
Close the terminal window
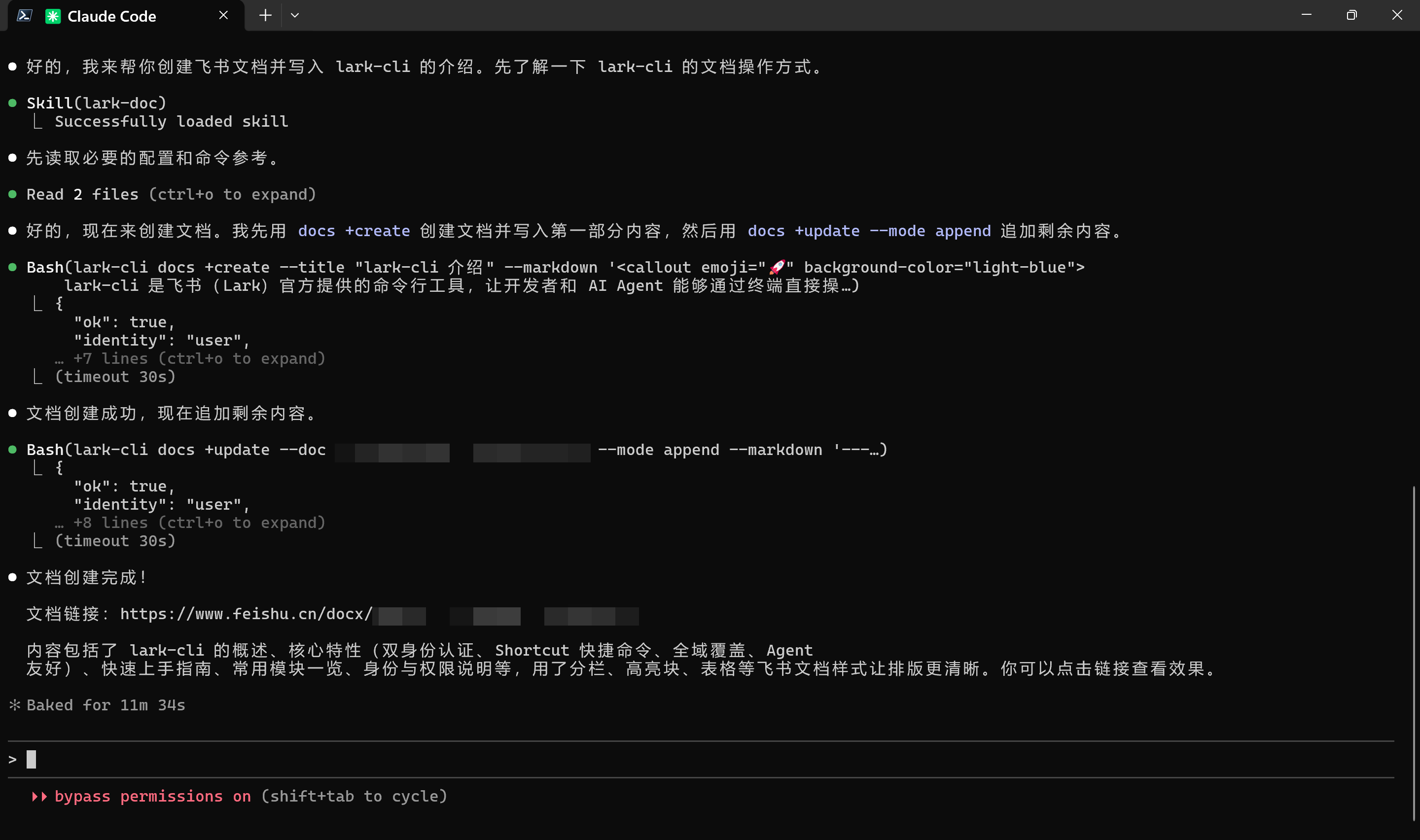click(x=1397, y=15)
